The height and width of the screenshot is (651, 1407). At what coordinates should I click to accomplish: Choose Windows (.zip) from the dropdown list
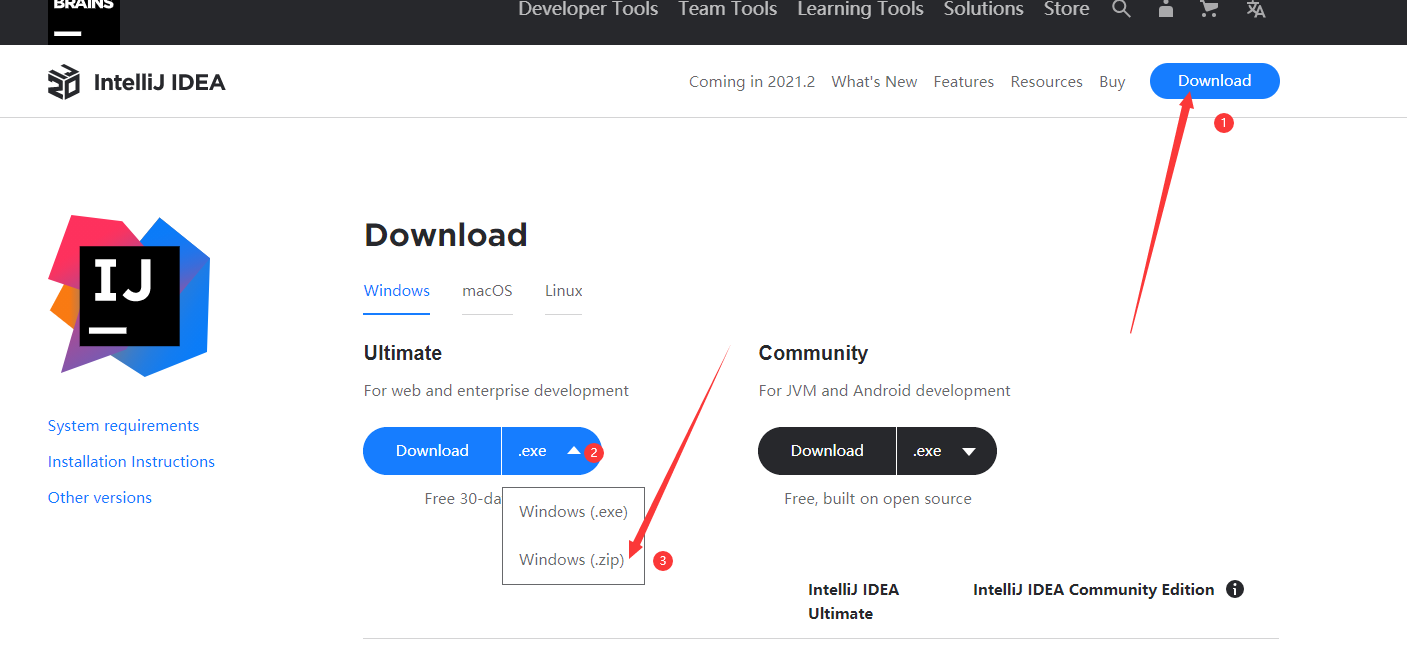[572, 559]
